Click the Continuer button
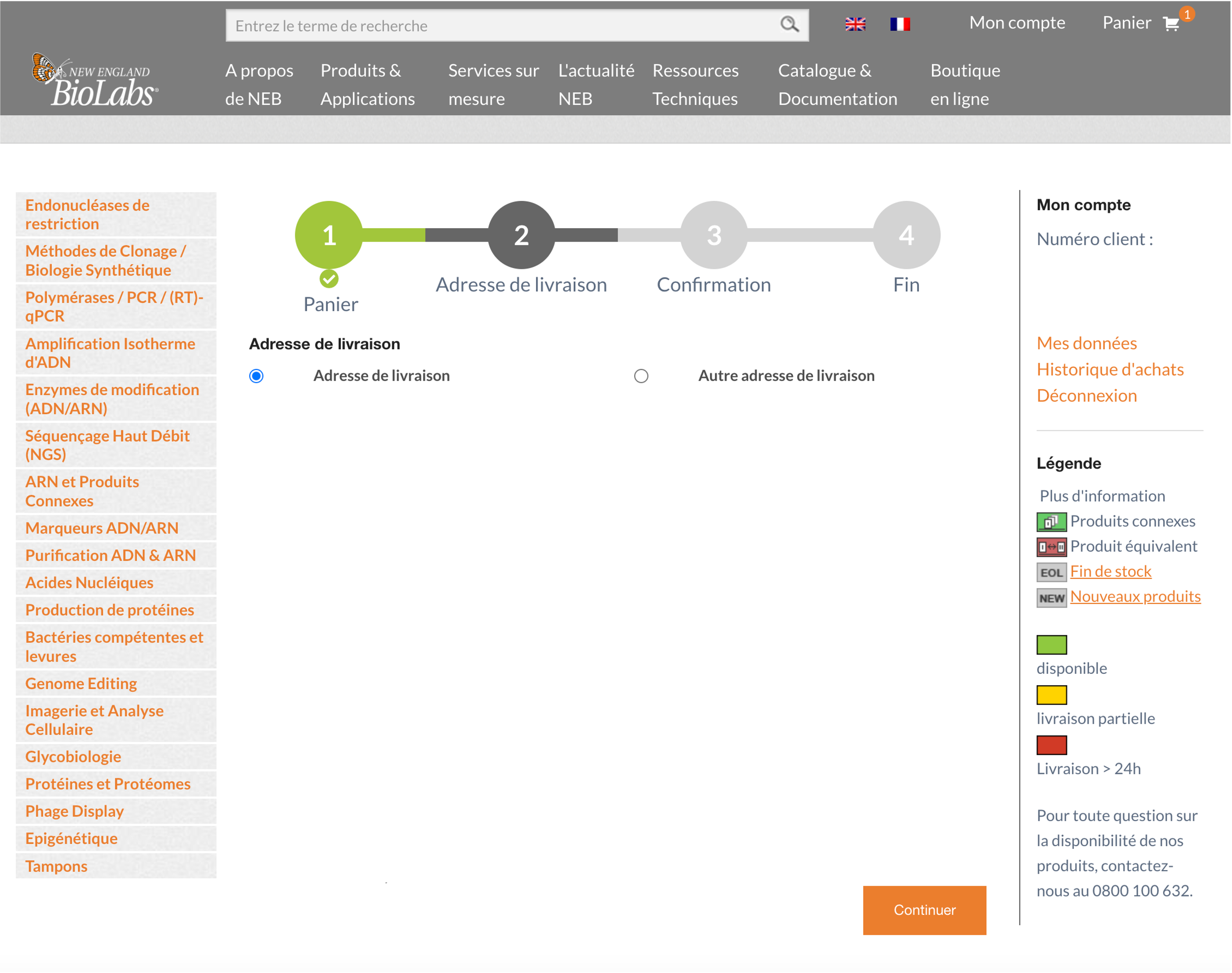Viewport: 1232px width, 973px height. (x=925, y=910)
